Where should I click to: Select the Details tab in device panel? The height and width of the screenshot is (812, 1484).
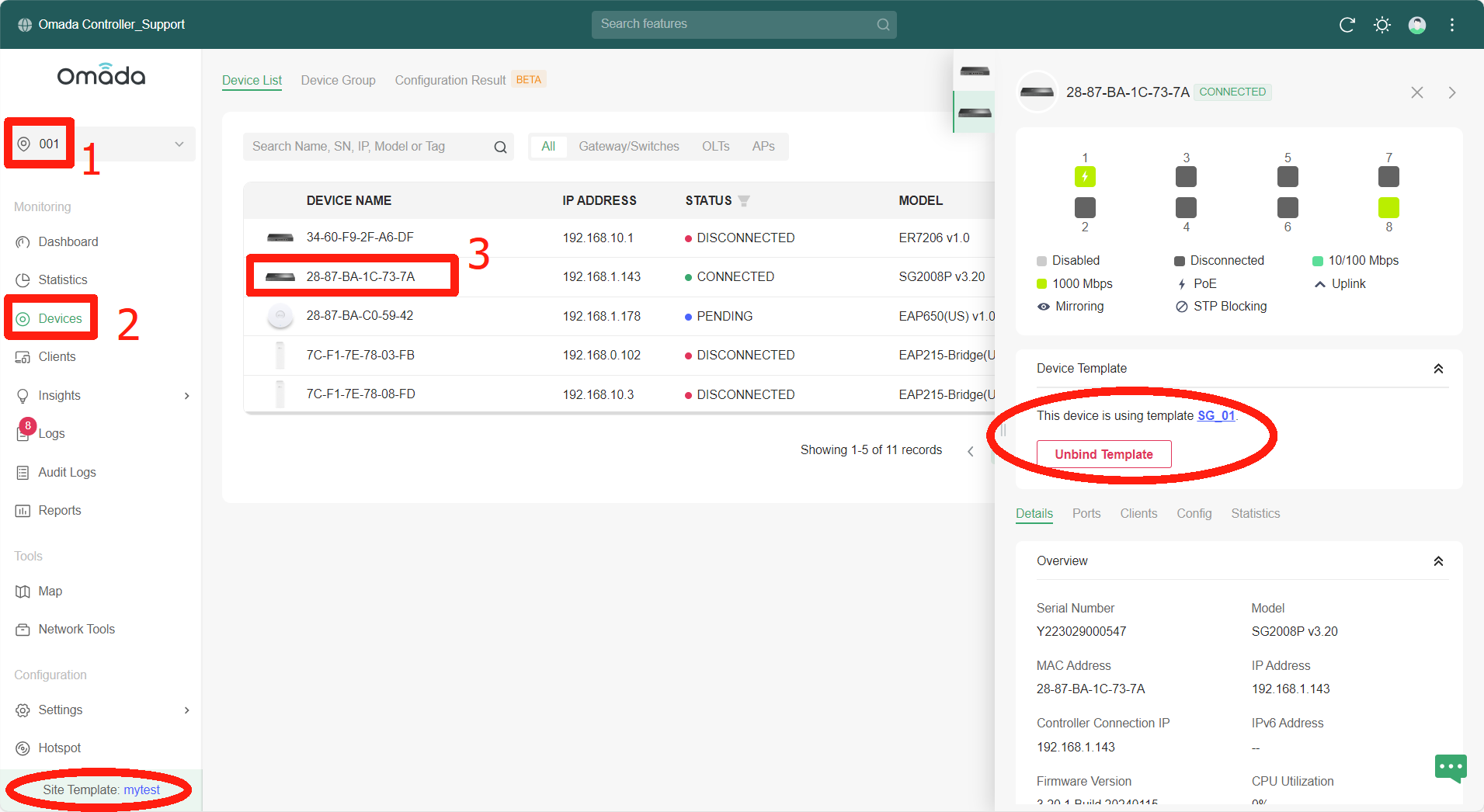point(1034,514)
